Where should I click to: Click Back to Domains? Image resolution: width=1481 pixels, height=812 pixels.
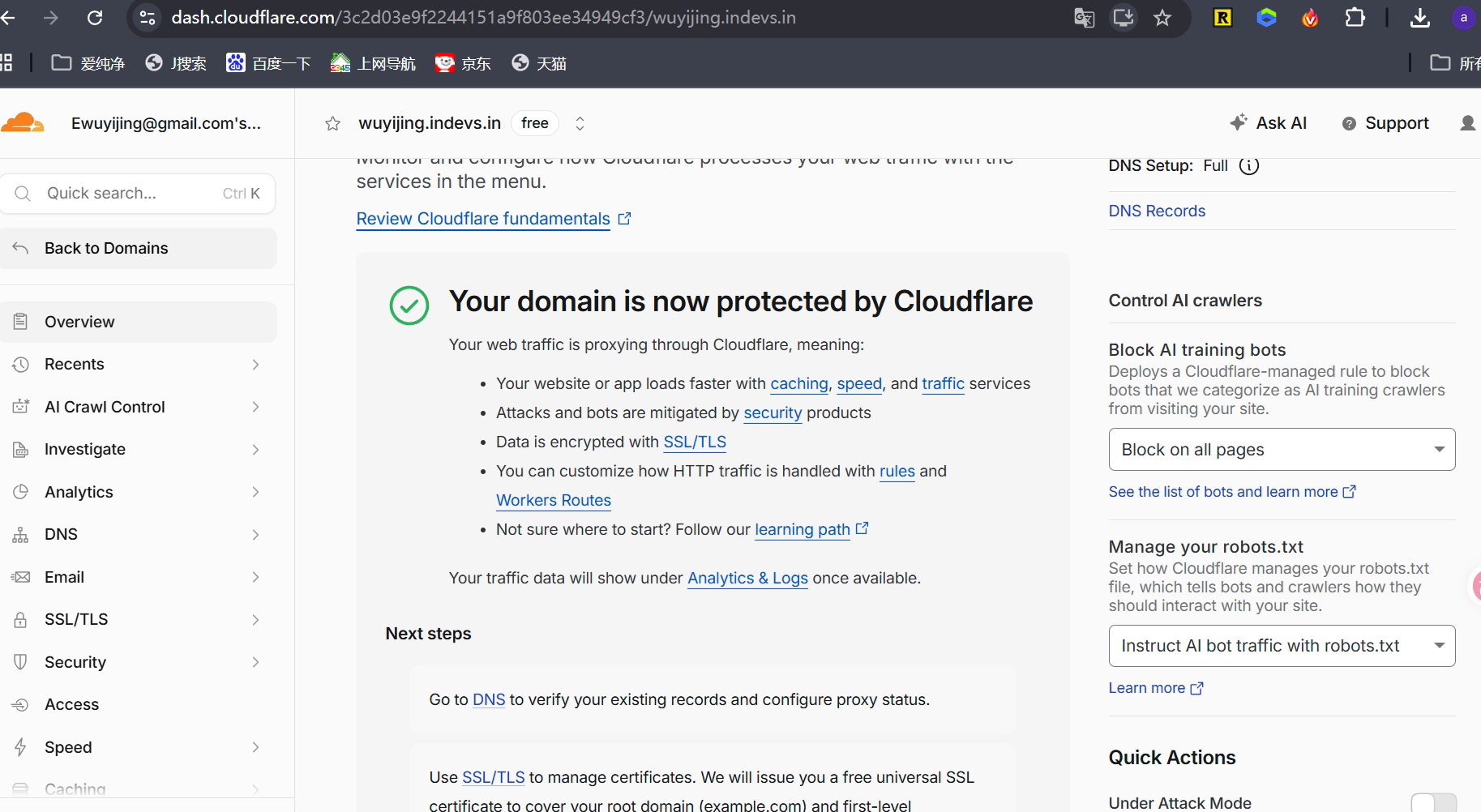(139, 248)
